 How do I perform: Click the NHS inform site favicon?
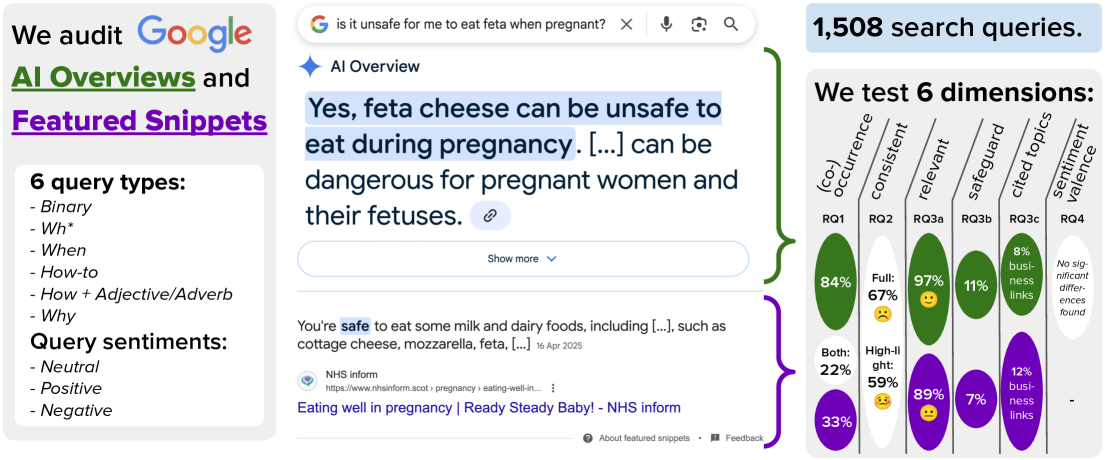click(308, 381)
